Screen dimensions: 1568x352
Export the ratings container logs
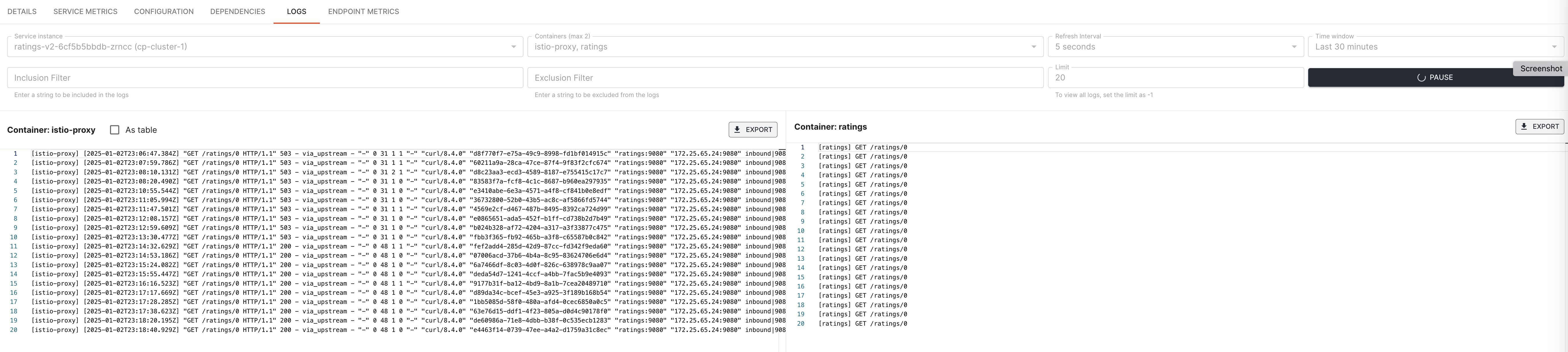pos(1539,127)
